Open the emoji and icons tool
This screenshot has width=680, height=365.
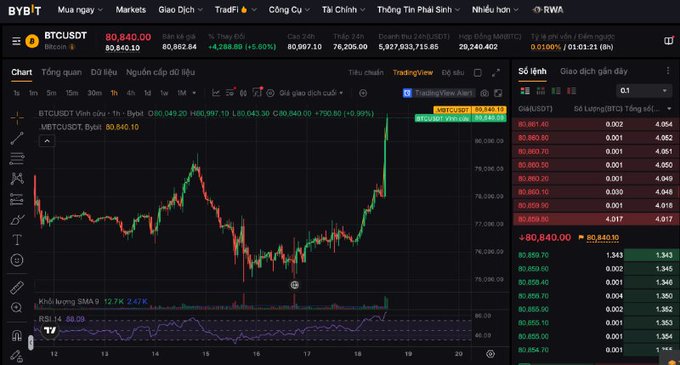tap(17, 260)
